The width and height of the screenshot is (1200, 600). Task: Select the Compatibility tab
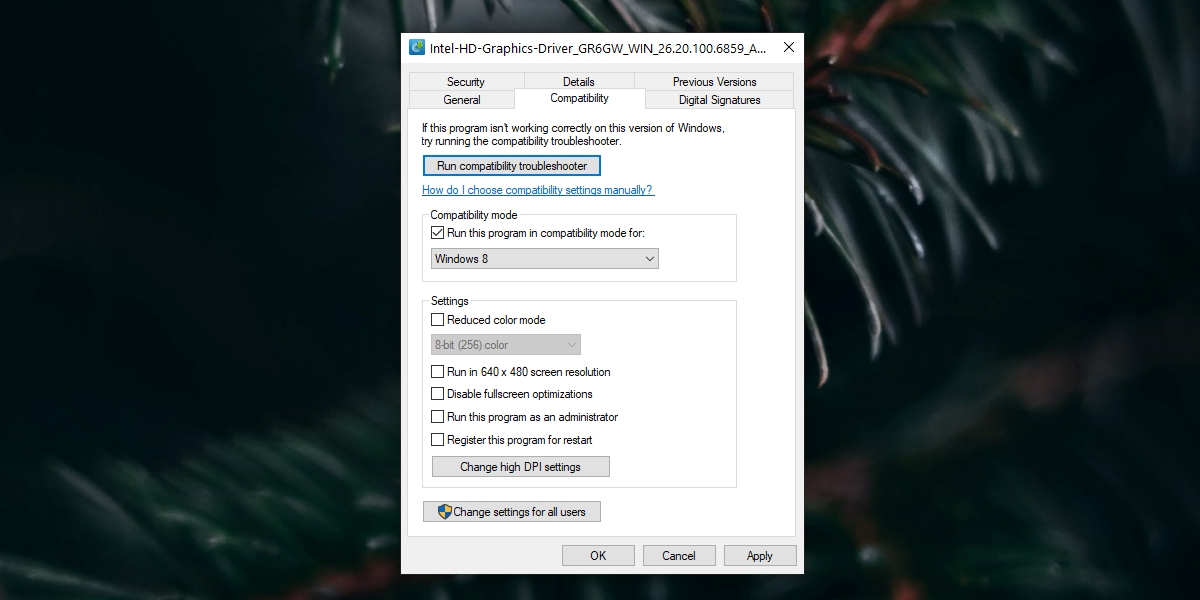pyautogui.click(x=580, y=98)
